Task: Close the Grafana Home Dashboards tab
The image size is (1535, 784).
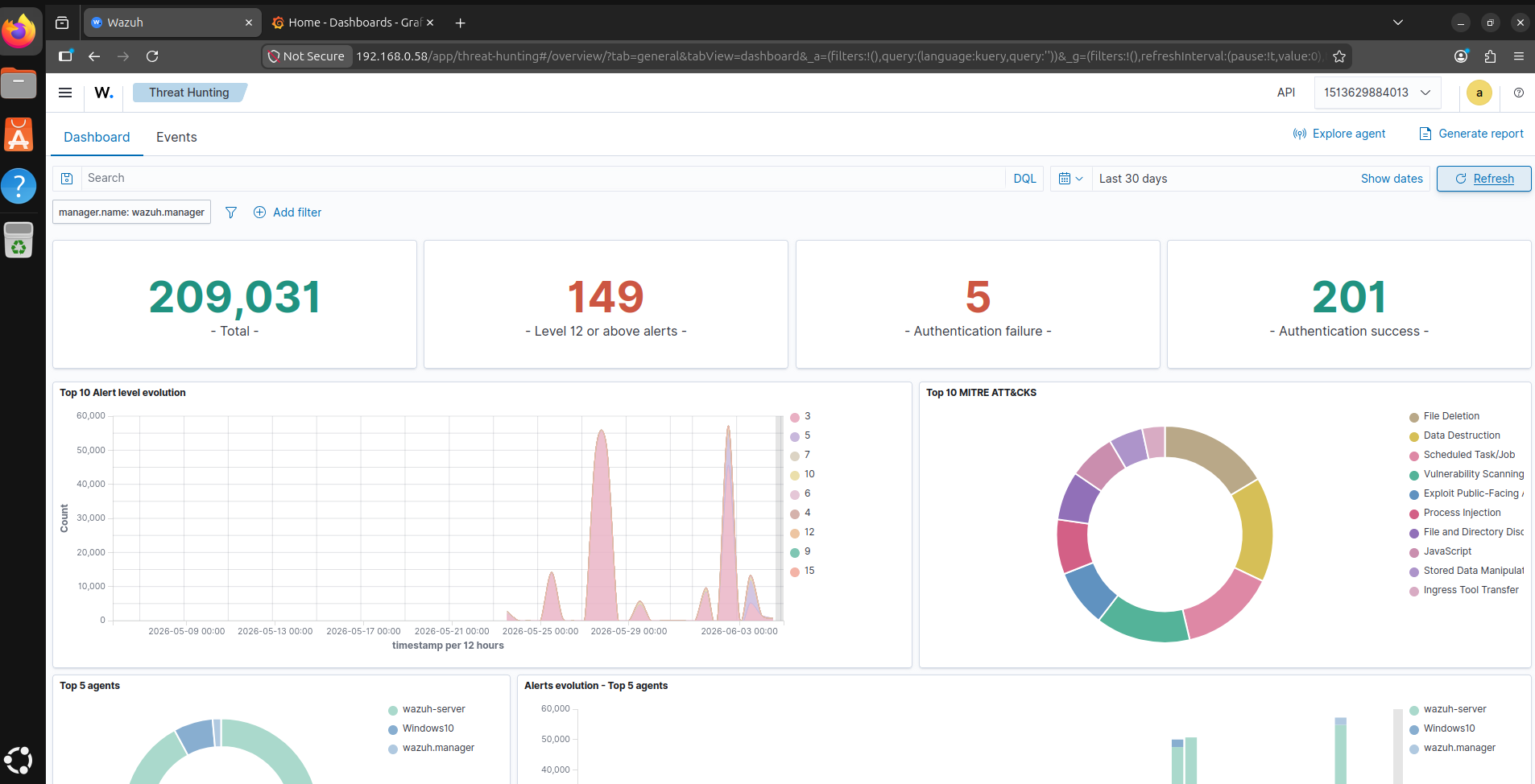Action: pyautogui.click(x=430, y=23)
